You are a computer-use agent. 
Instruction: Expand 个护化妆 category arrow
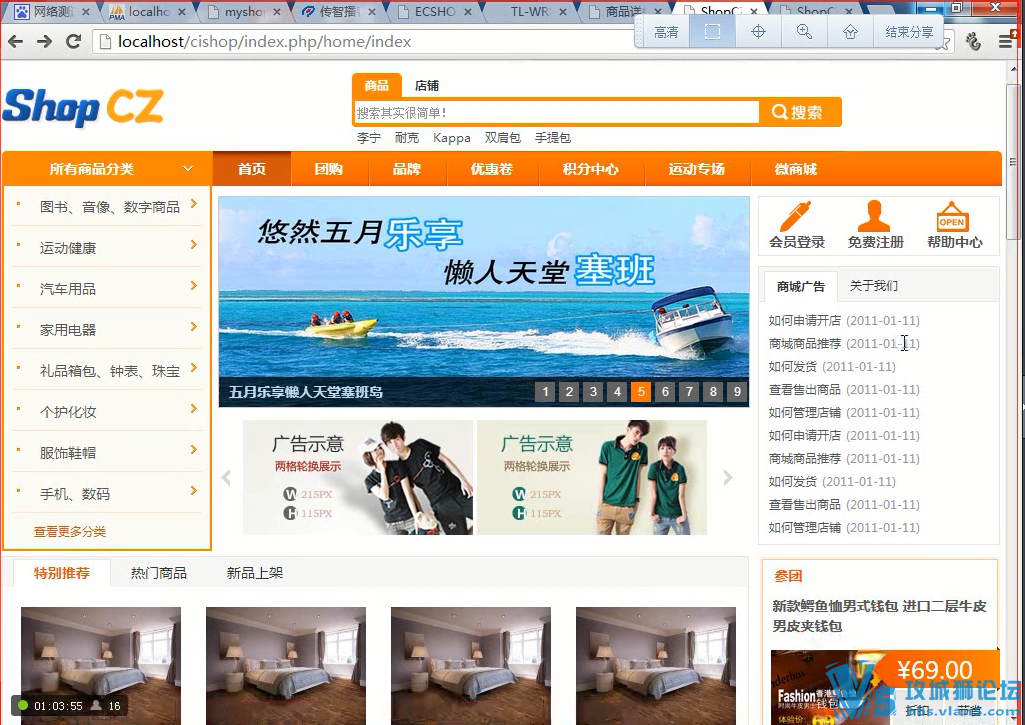[193, 409]
